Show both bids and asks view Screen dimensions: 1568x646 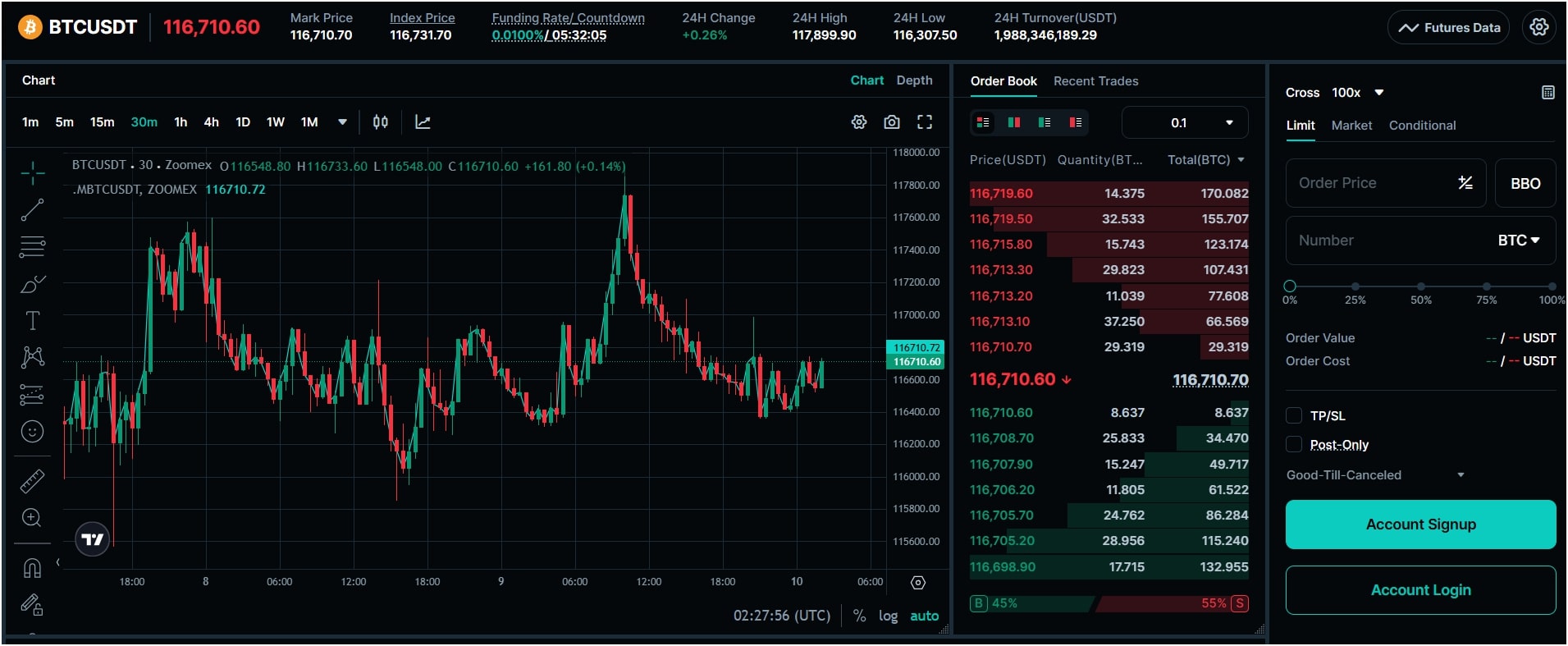point(983,122)
